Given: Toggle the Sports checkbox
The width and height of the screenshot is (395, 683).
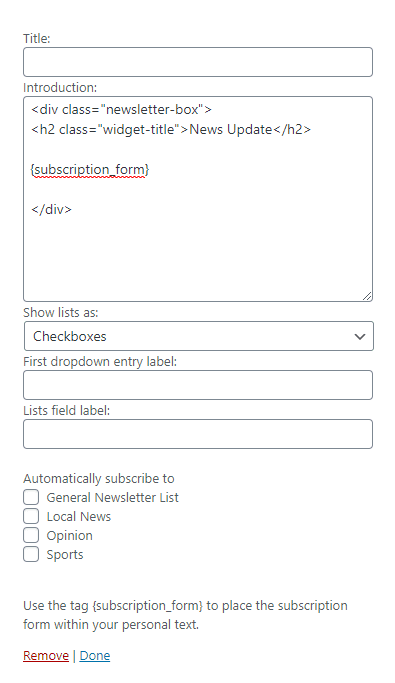Looking at the screenshot, I should click(31, 555).
